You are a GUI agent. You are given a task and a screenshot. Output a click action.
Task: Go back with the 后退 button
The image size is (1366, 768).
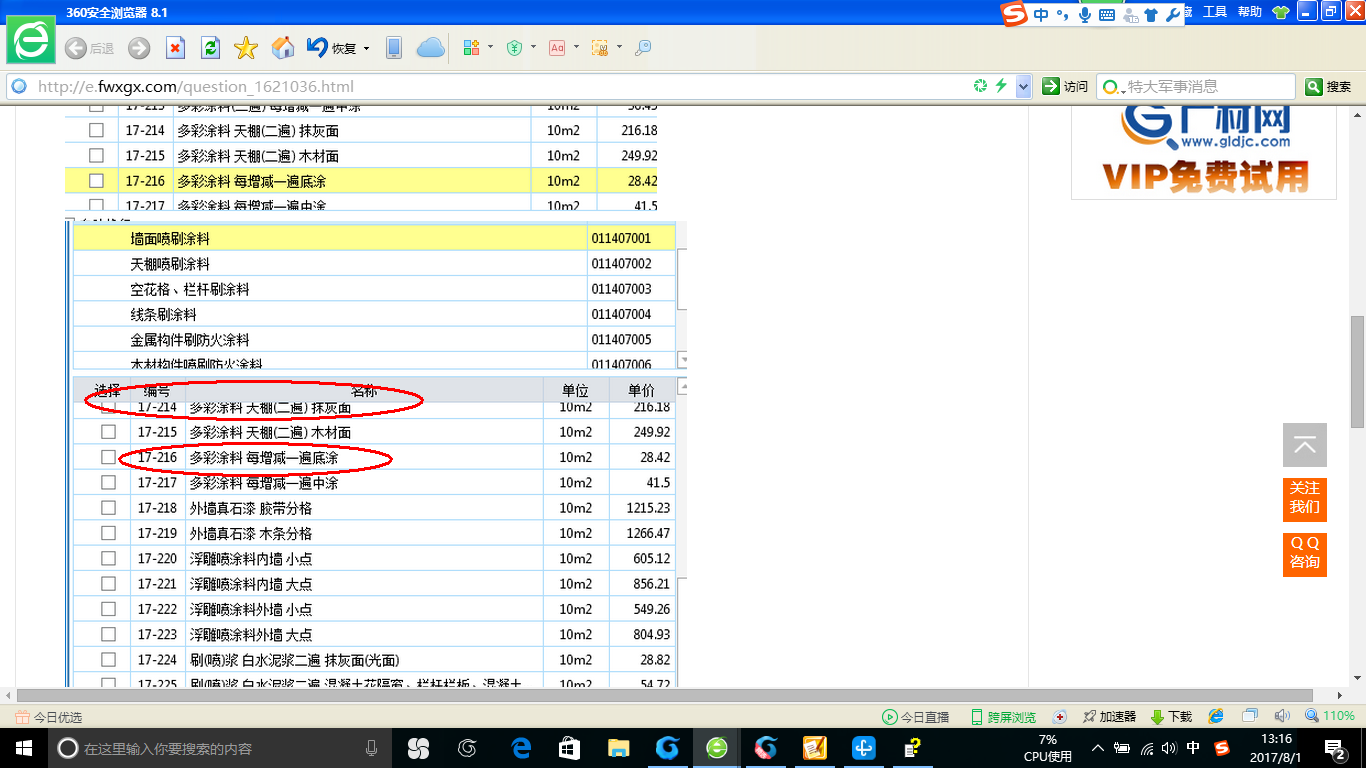(x=89, y=48)
